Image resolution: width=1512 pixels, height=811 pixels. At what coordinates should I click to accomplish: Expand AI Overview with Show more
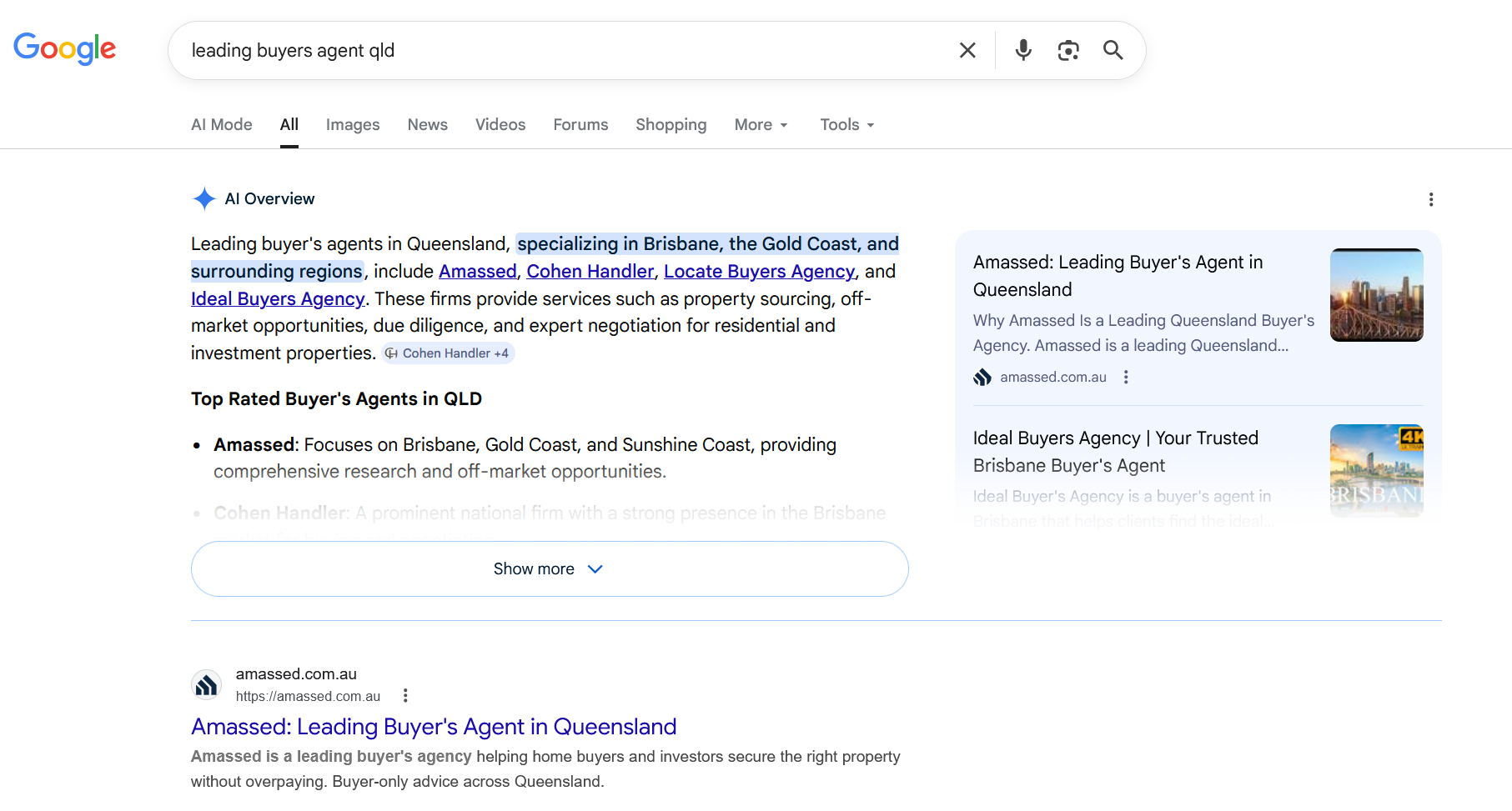[550, 568]
